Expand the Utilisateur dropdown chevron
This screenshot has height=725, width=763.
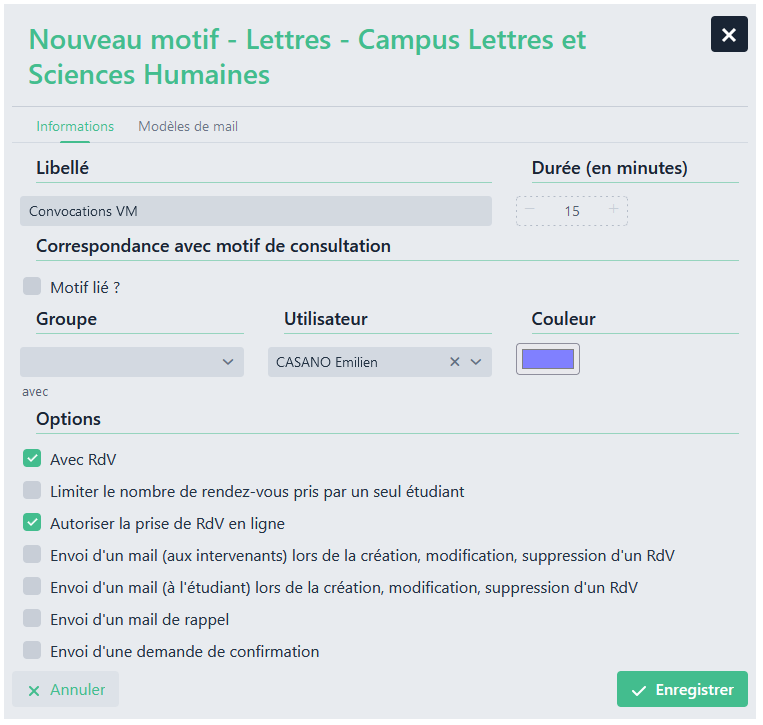(x=476, y=362)
